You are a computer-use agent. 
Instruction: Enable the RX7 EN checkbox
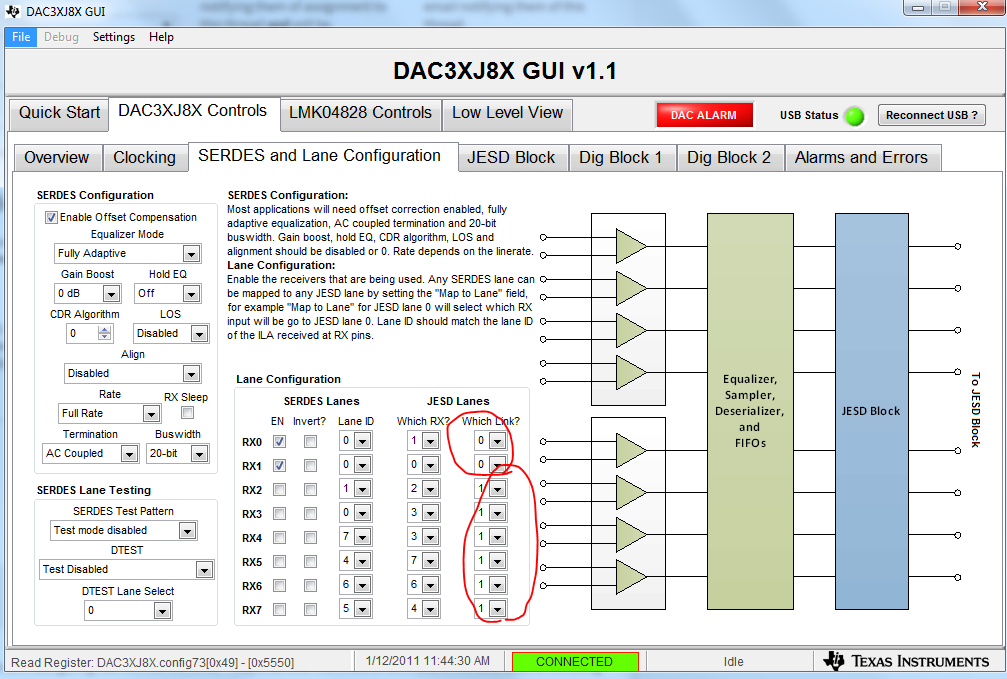pyautogui.click(x=279, y=610)
